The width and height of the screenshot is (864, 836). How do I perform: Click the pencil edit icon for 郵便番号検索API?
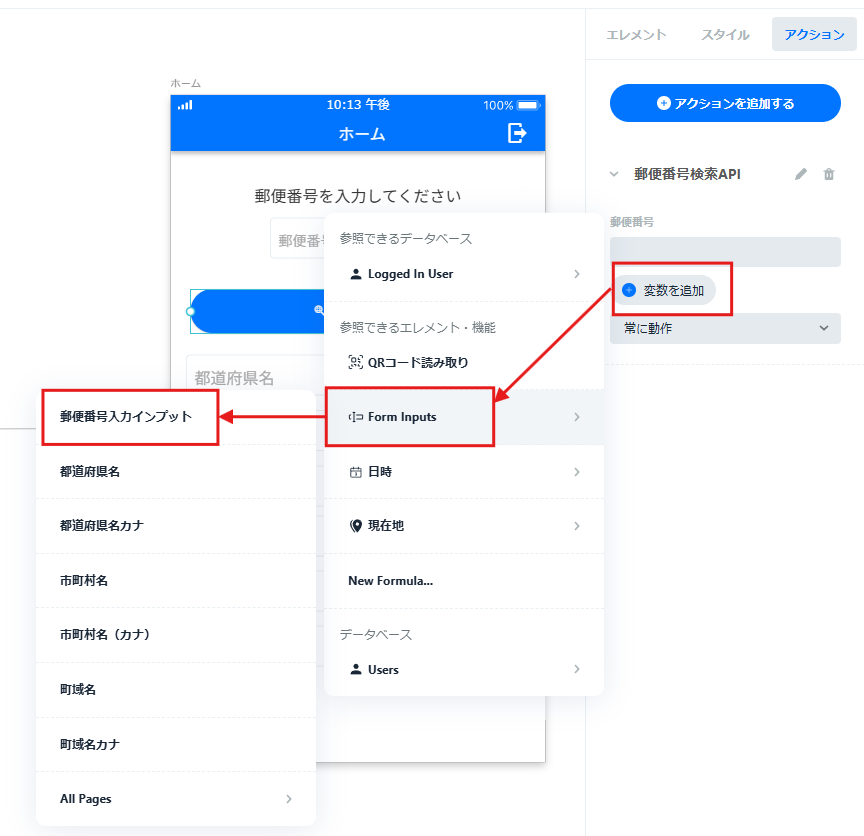[x=801, y=174]
